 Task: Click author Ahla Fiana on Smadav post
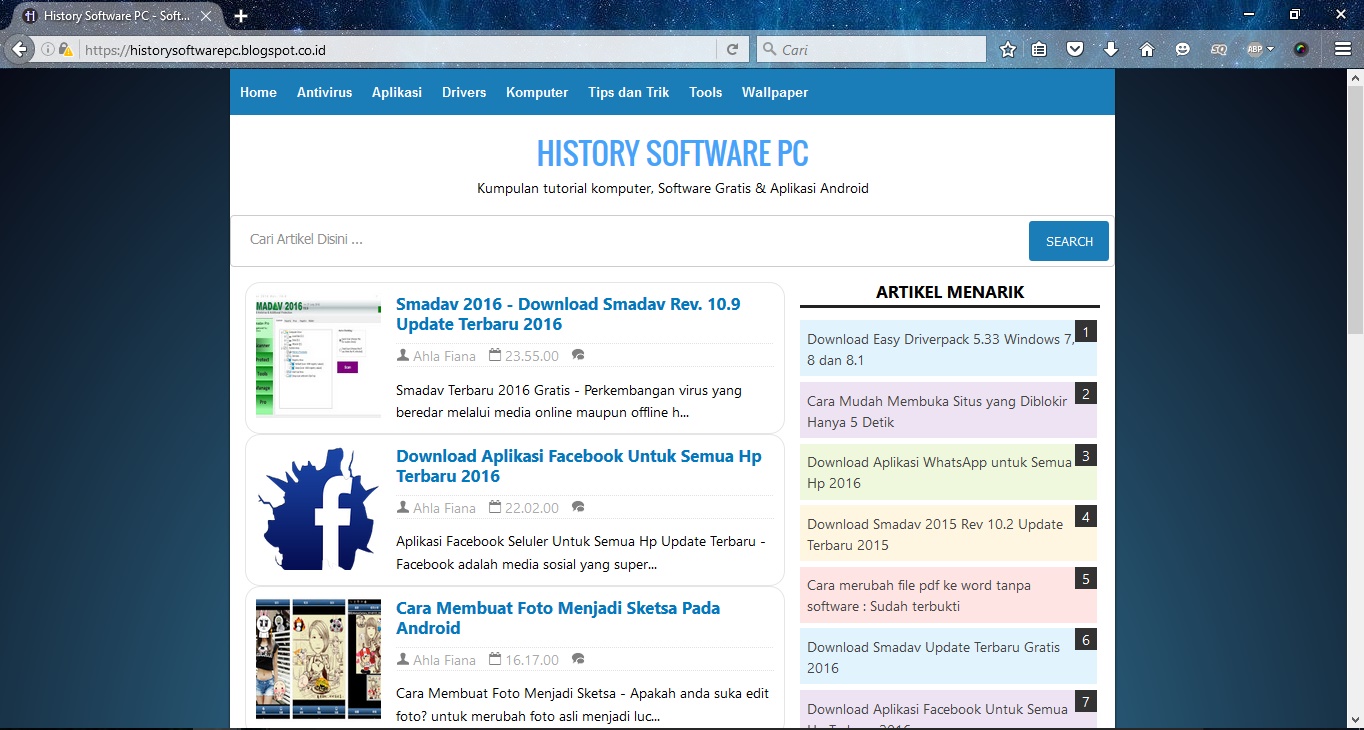click(445, 356)
